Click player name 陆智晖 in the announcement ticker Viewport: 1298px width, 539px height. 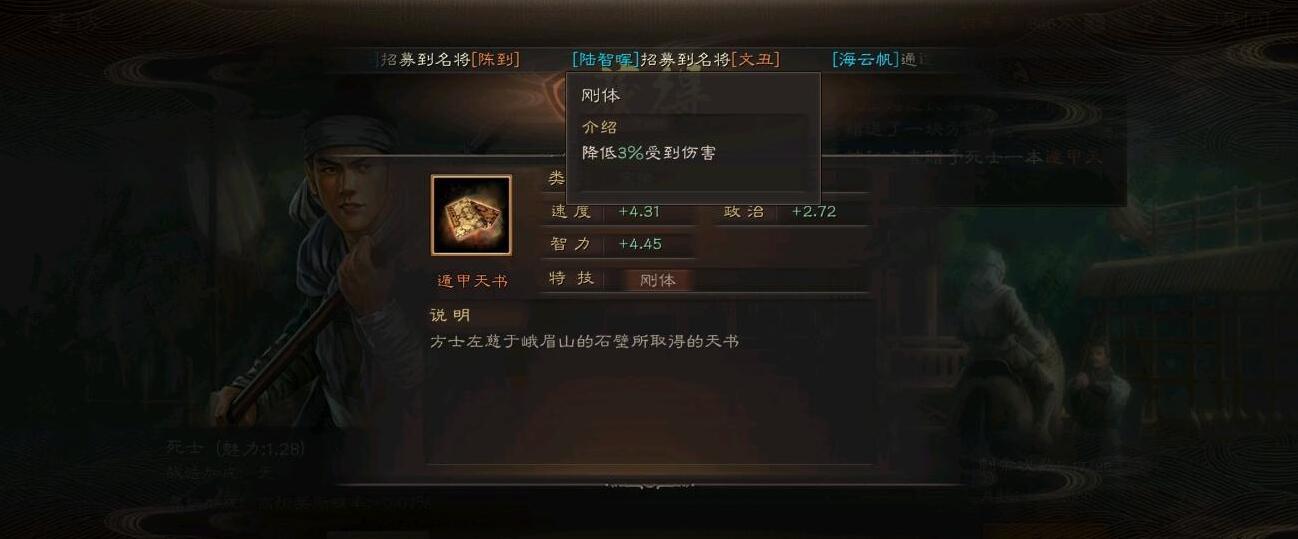pyautogui.click(x=606, y=59)
